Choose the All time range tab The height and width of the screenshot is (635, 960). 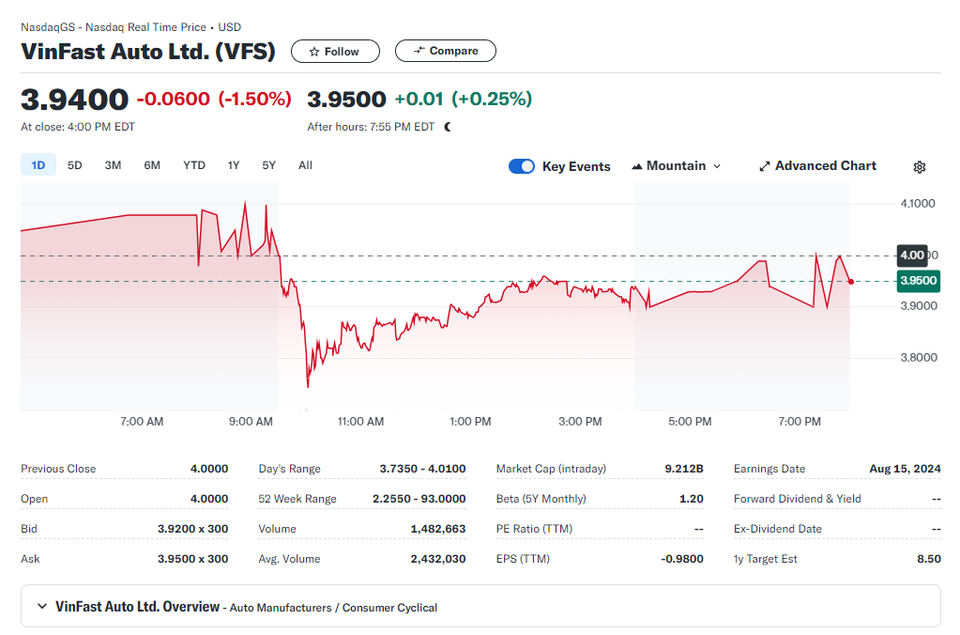[306, 165]
